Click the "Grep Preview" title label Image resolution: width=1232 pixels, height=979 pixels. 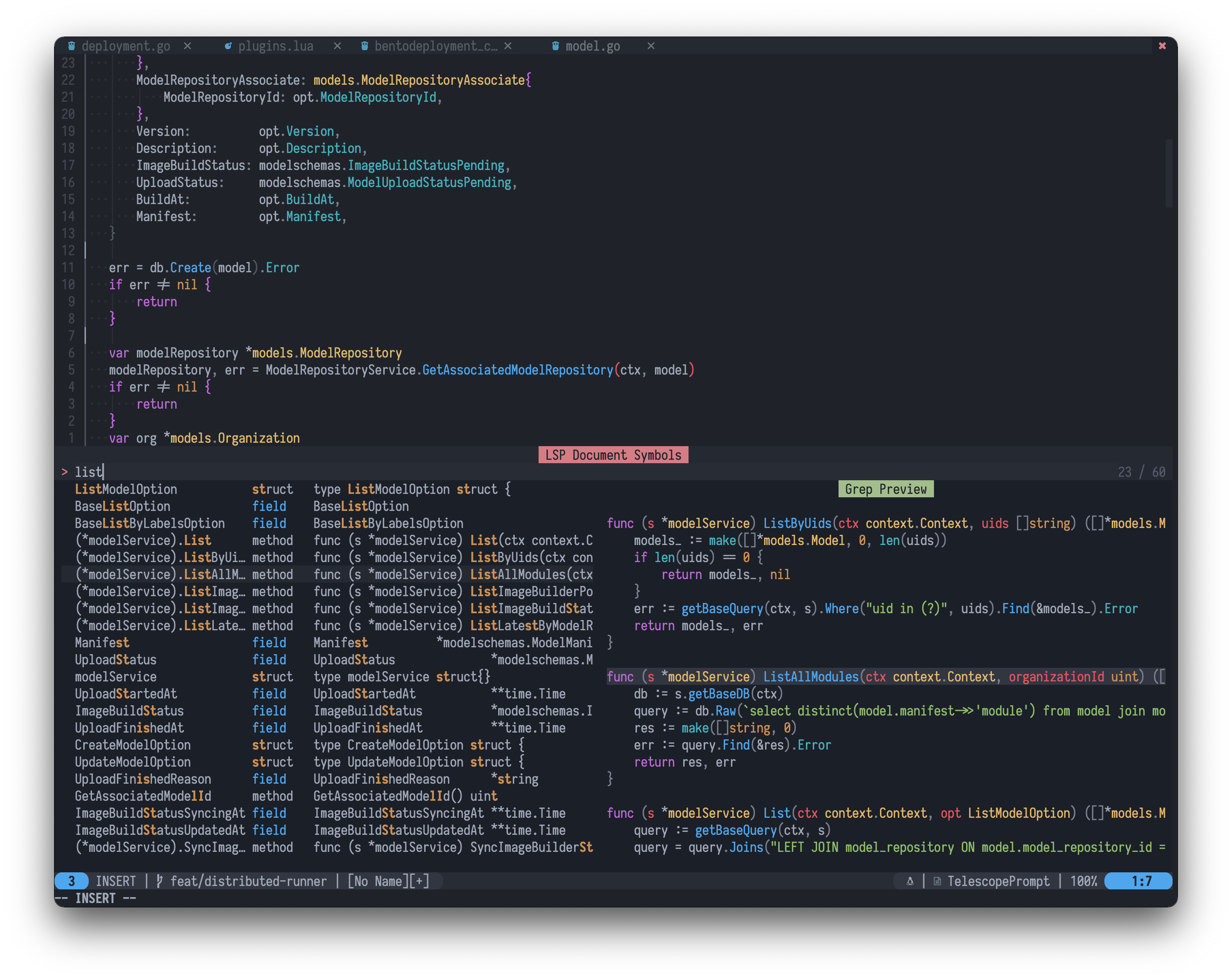tap(886, 489)
